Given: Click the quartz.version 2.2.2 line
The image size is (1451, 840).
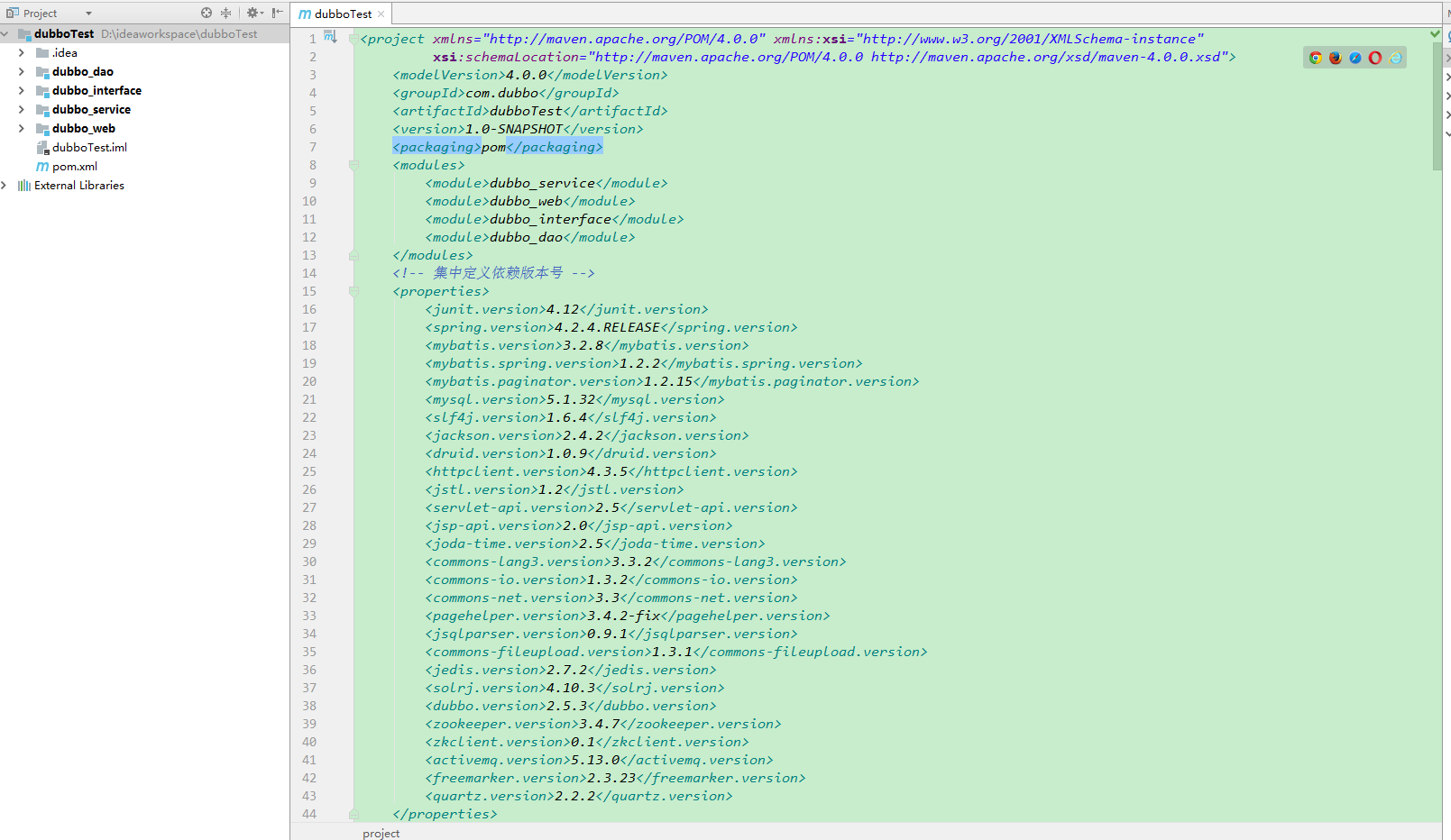Looking at the screenshot, I should click(579, 796).
